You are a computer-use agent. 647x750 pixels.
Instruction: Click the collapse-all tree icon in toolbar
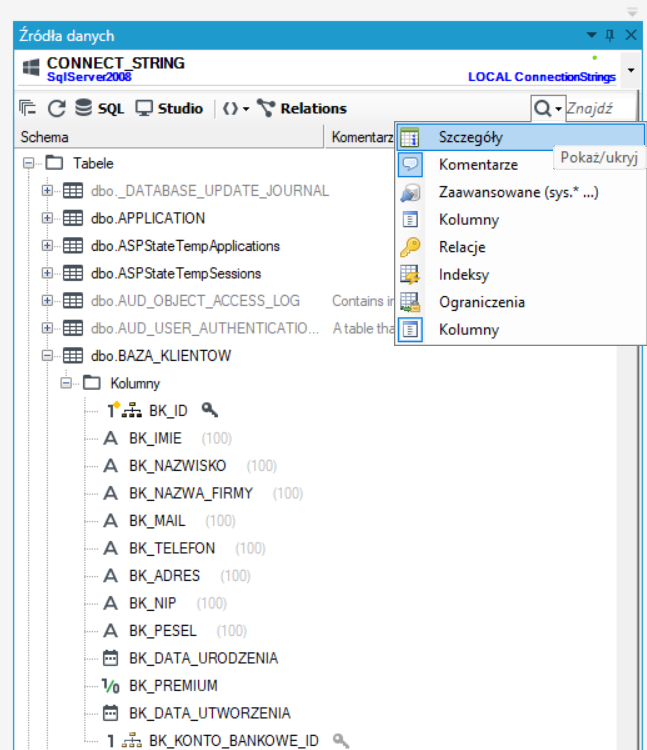click(27, 108)
